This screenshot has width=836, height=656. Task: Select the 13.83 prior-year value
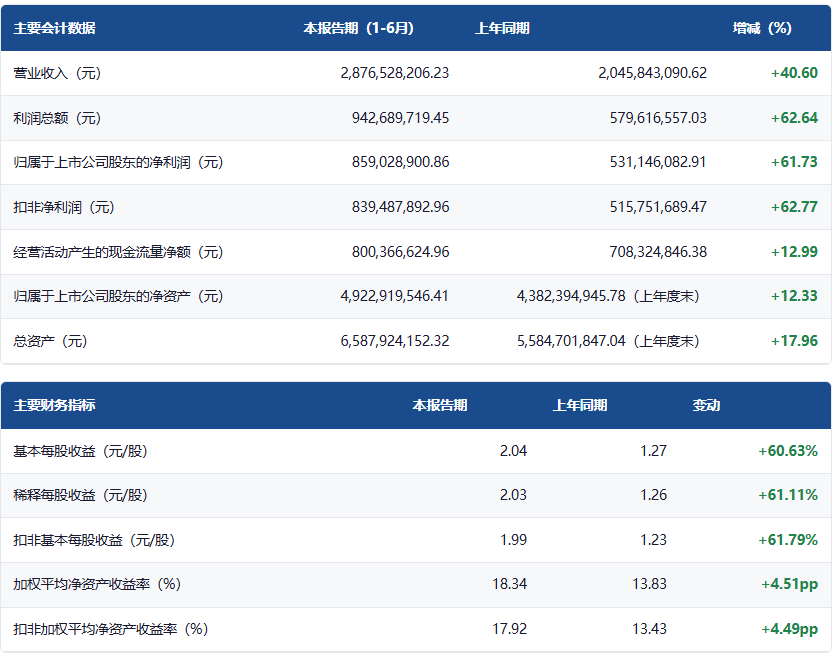tap(649, 584)
